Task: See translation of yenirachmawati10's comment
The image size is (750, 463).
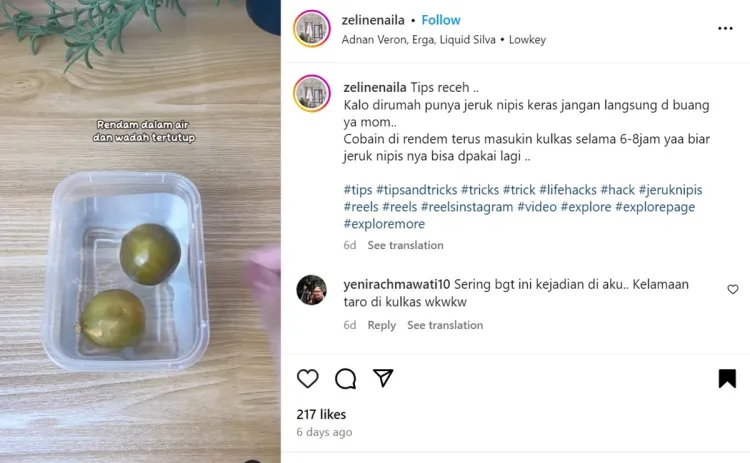Action: [445, 325]
